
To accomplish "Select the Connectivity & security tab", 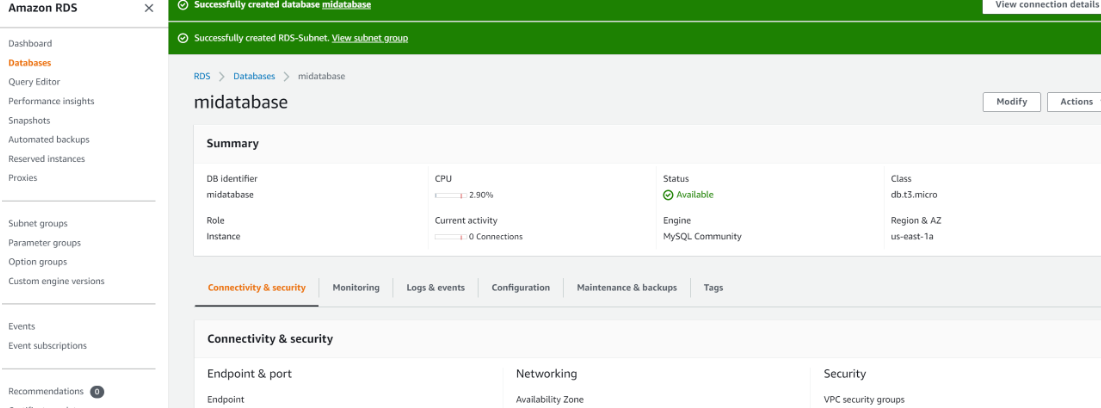I will tap(257, 287).
